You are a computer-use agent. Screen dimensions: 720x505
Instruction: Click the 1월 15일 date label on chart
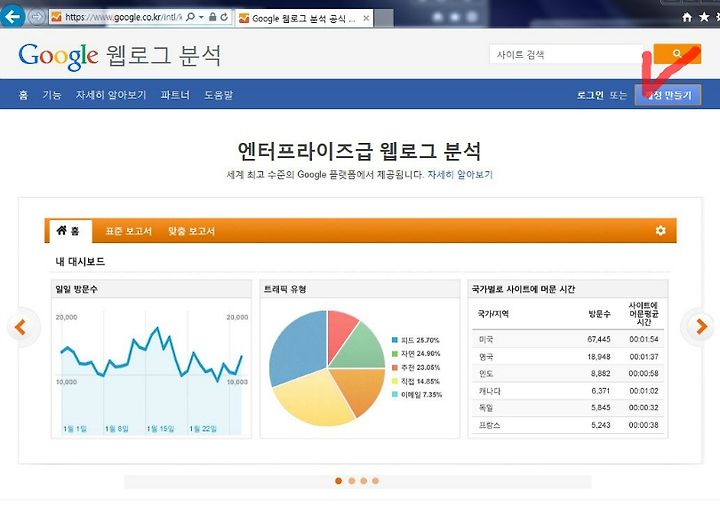coord(160,429)
